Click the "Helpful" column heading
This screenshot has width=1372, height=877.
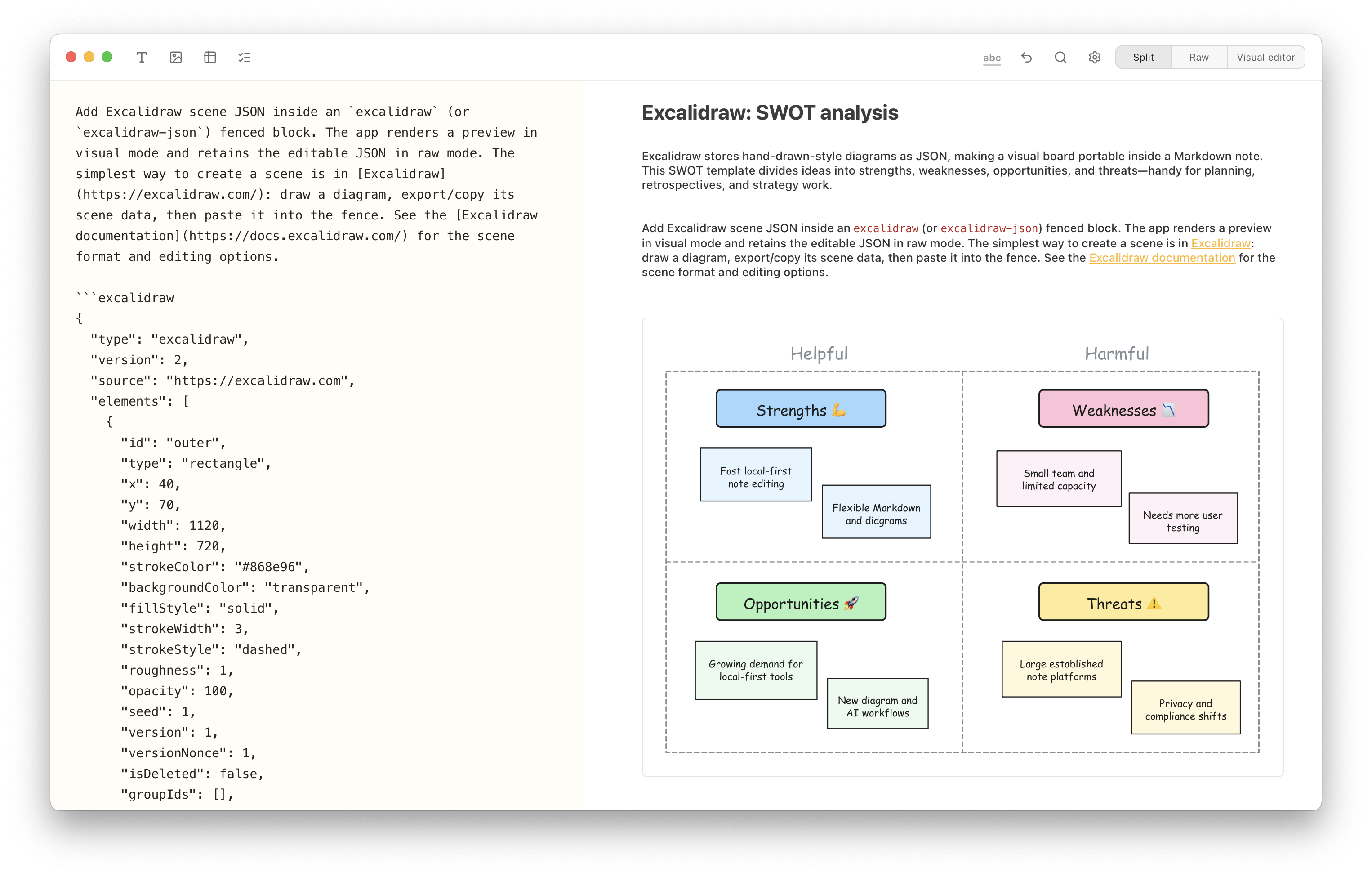[819, 353]
